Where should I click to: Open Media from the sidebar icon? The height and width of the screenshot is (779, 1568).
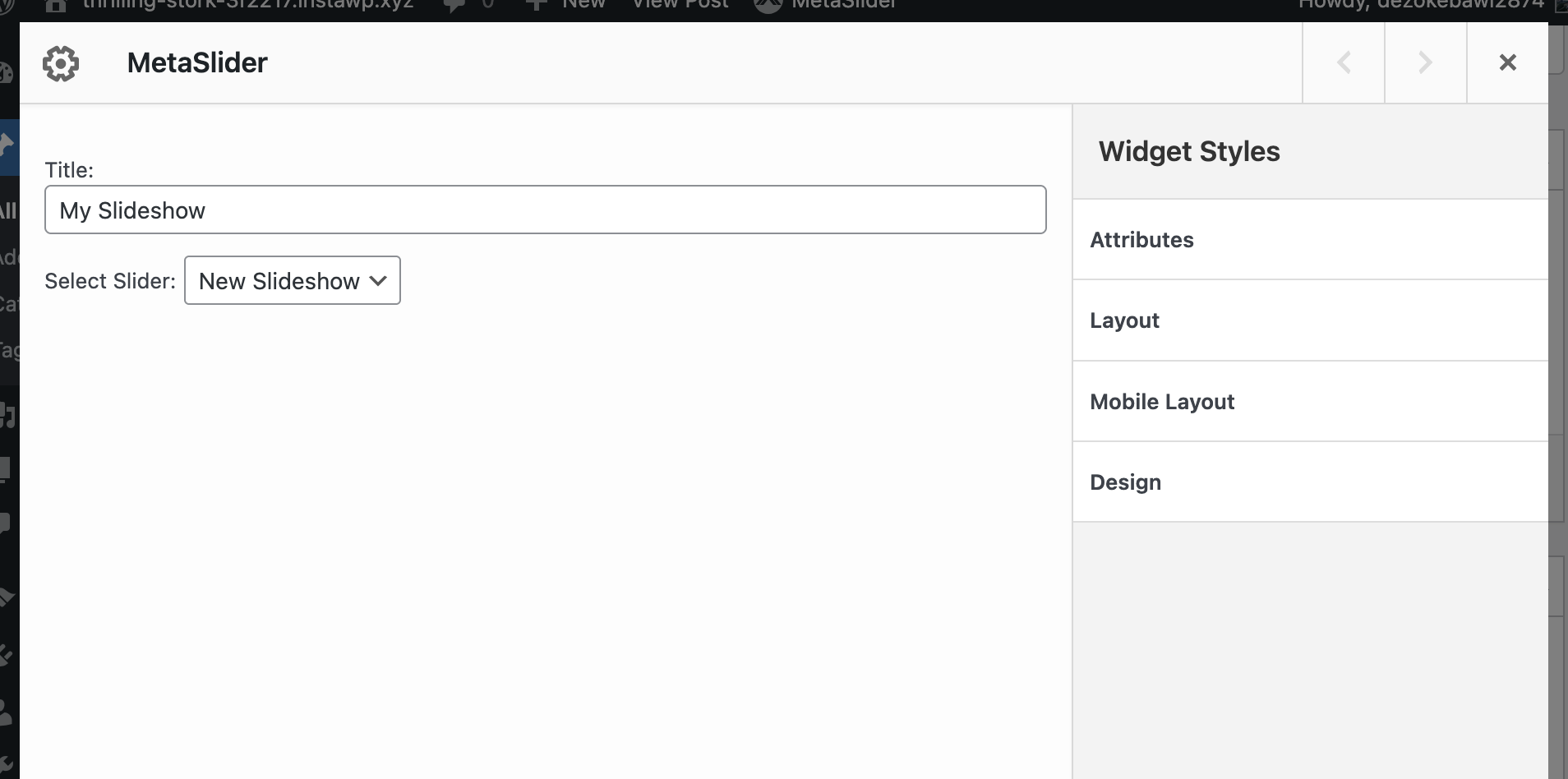coord(7,415)
